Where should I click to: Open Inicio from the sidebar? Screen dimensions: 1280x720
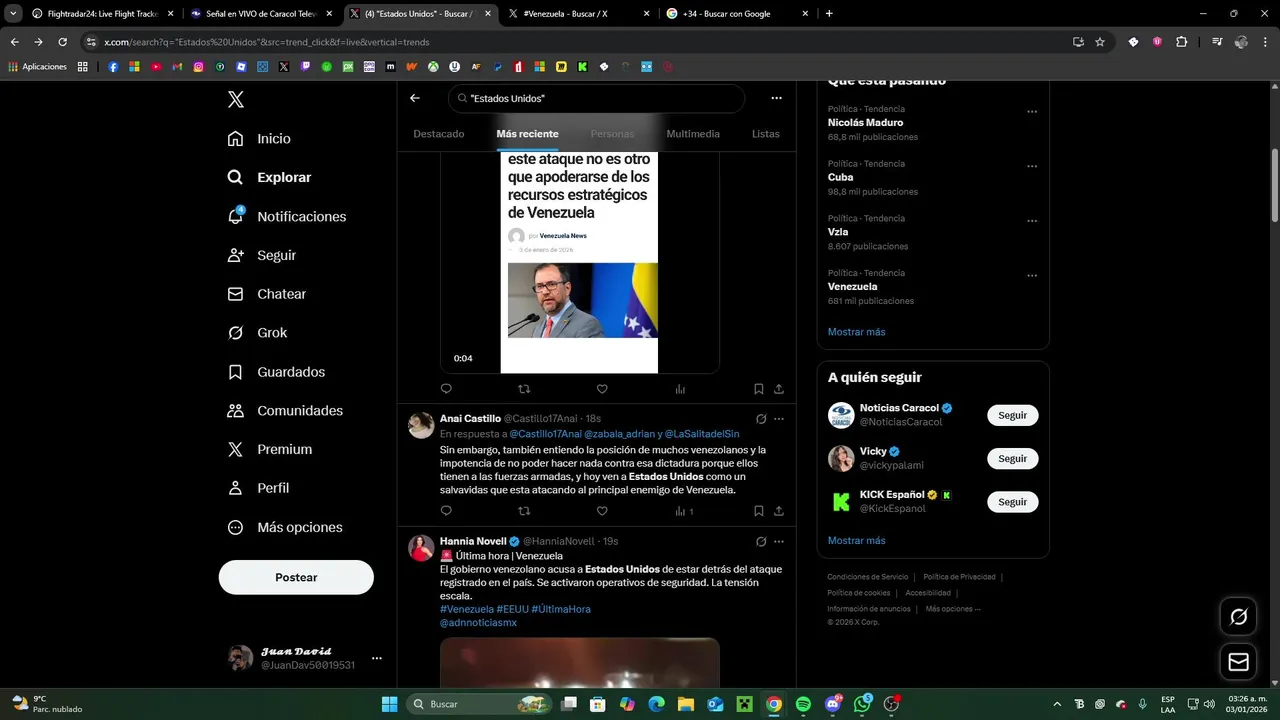point(259,139)
